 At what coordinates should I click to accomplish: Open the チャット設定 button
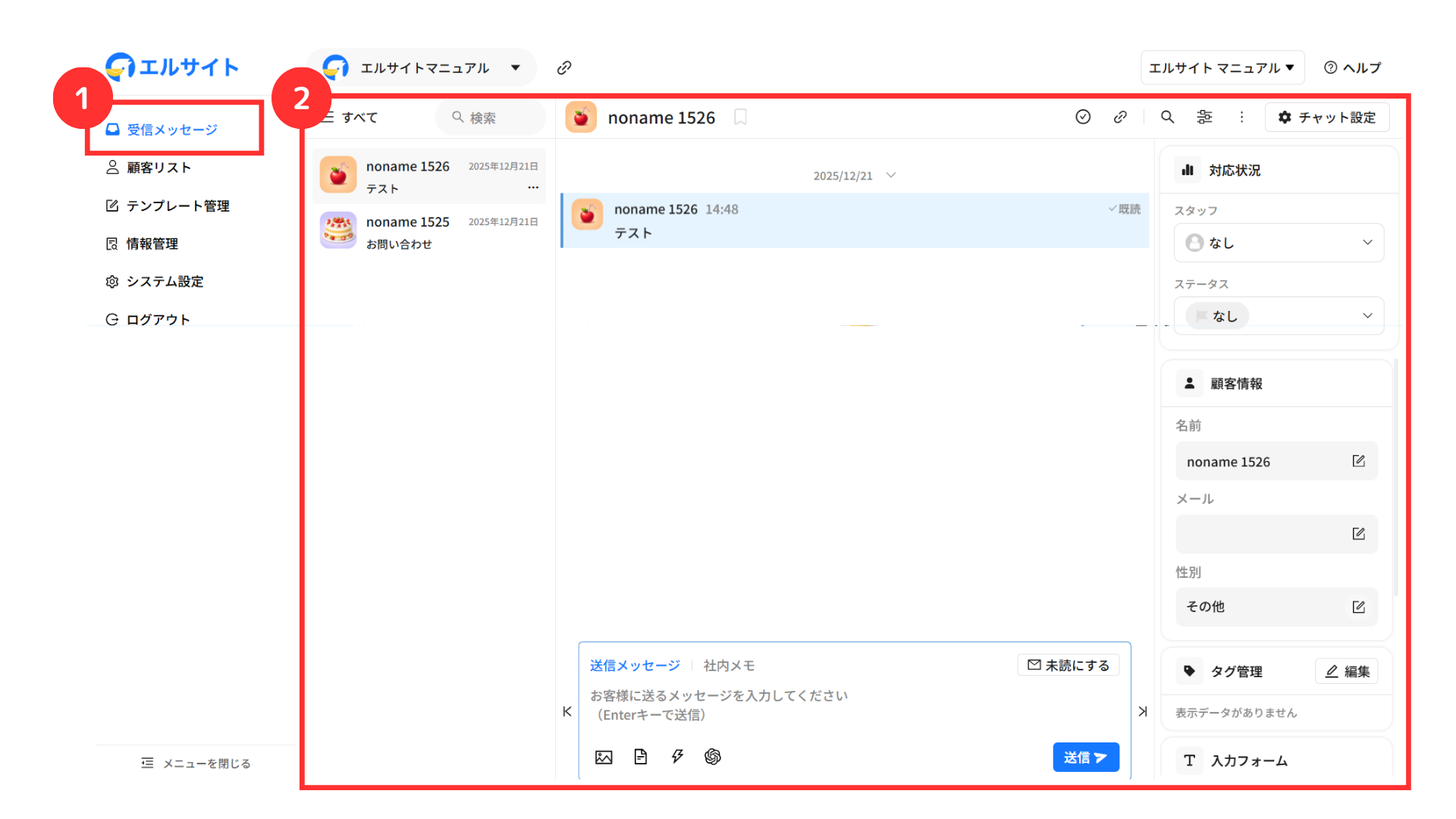pyautogui.click(x=1327, y=118)
